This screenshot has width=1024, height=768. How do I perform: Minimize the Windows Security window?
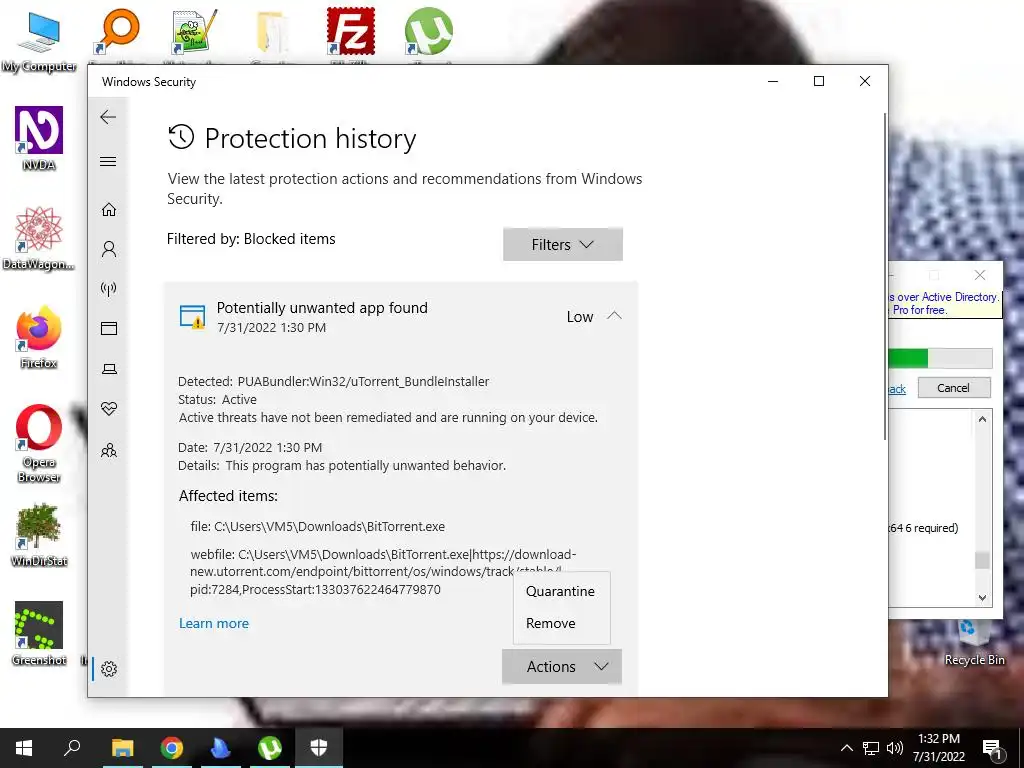point(773,82)
